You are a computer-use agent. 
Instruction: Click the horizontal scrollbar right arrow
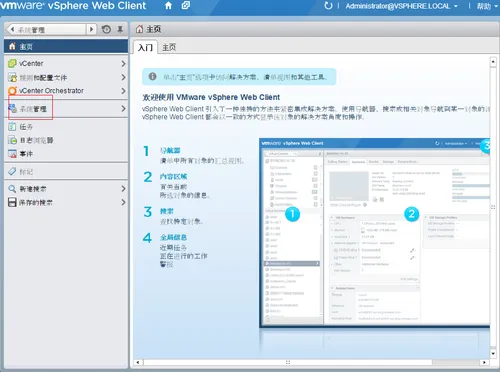point(484,362)
